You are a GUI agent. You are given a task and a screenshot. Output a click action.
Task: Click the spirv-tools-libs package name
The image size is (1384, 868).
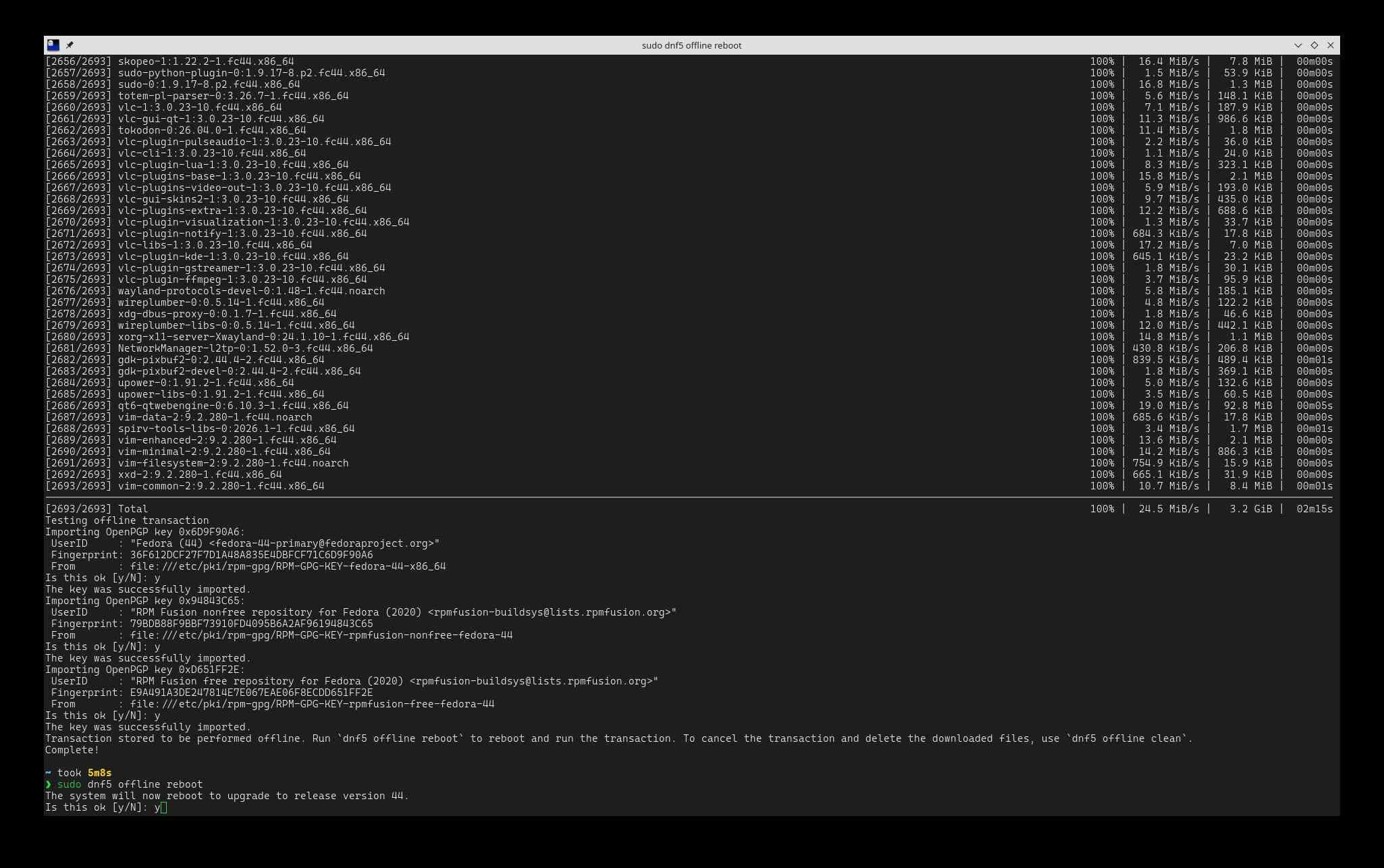[x=236, y=429]
